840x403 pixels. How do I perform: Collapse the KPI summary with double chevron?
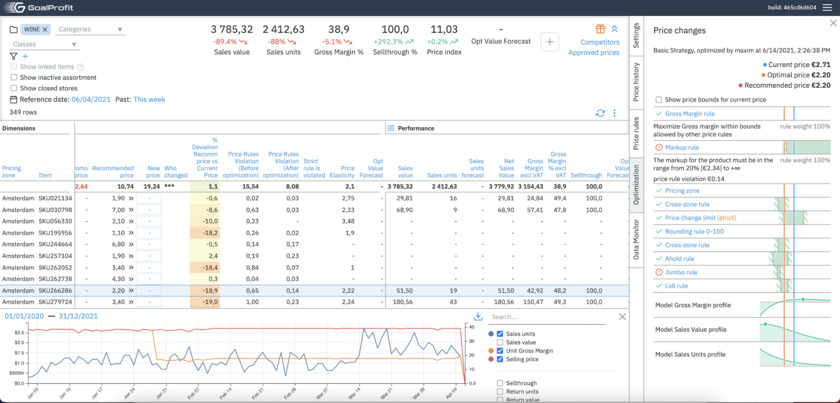point(614,29)
